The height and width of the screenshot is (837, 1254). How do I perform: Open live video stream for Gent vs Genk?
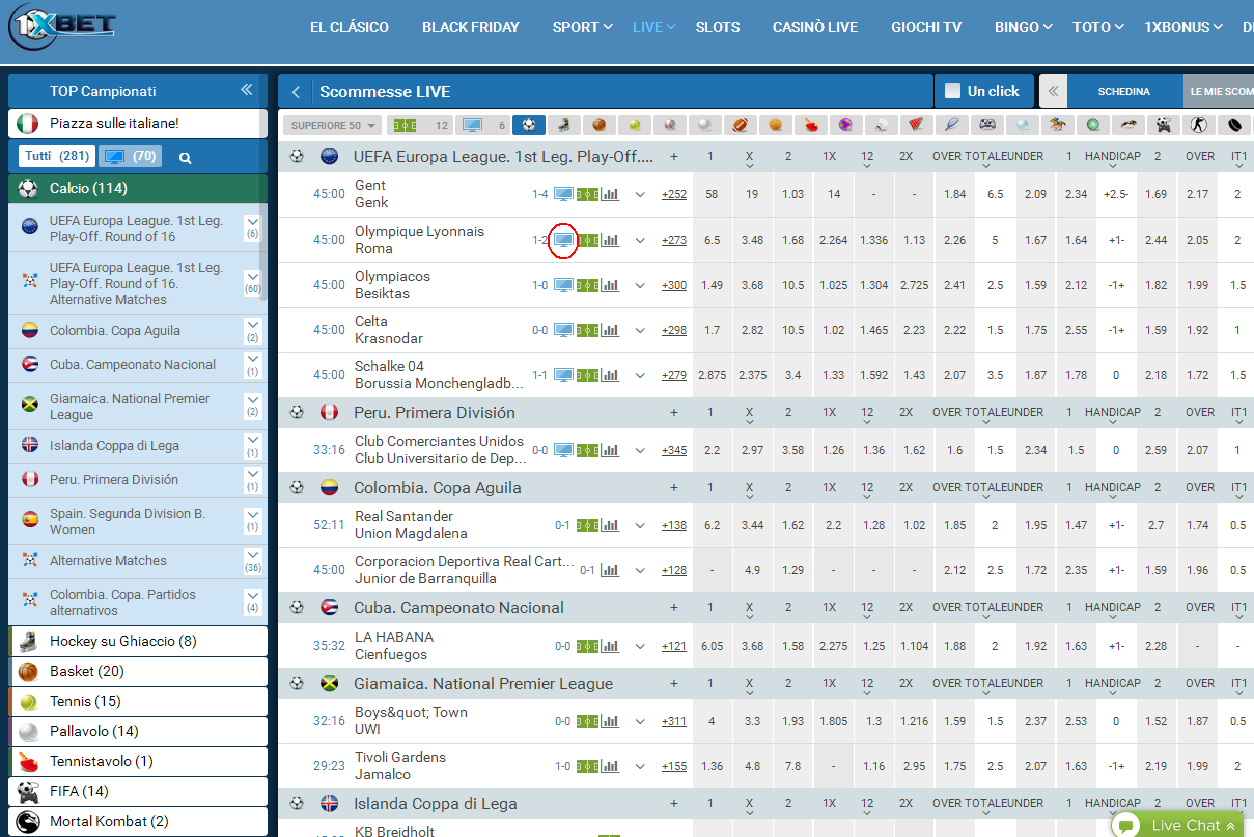click(x=564, y=194)
